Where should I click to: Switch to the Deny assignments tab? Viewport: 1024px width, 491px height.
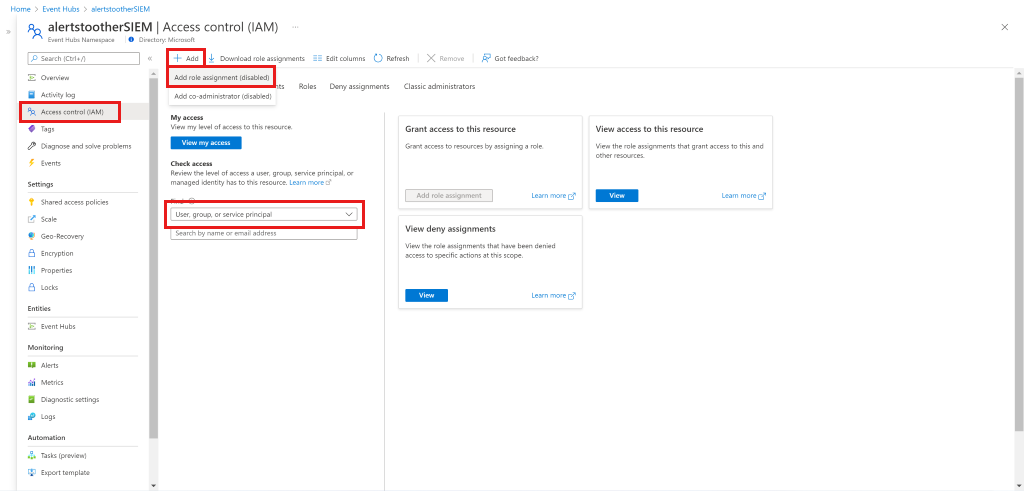point(360,86)
